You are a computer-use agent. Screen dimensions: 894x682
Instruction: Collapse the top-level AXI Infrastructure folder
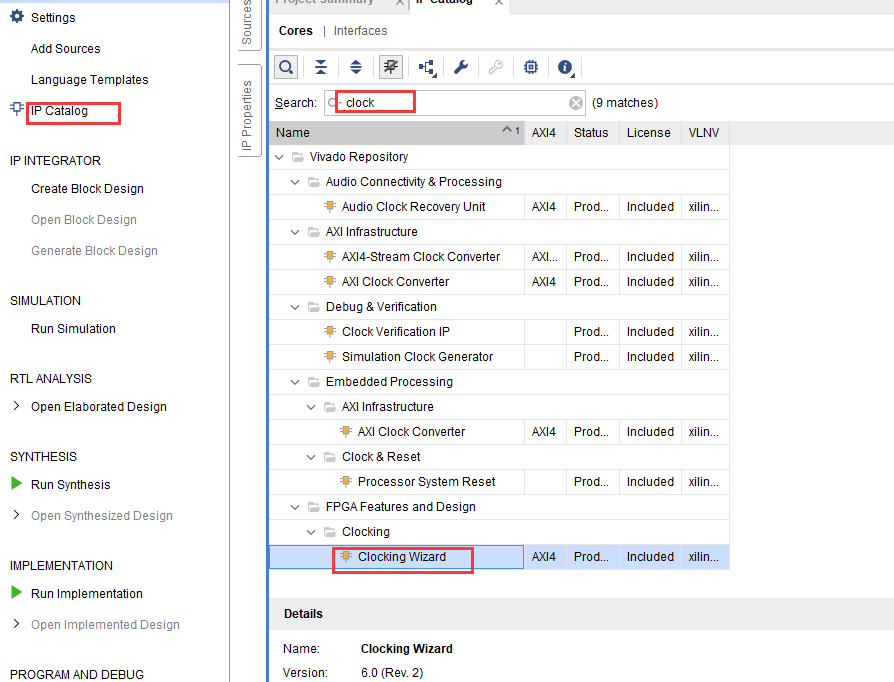pyautogui.click(x=295, y=232)
